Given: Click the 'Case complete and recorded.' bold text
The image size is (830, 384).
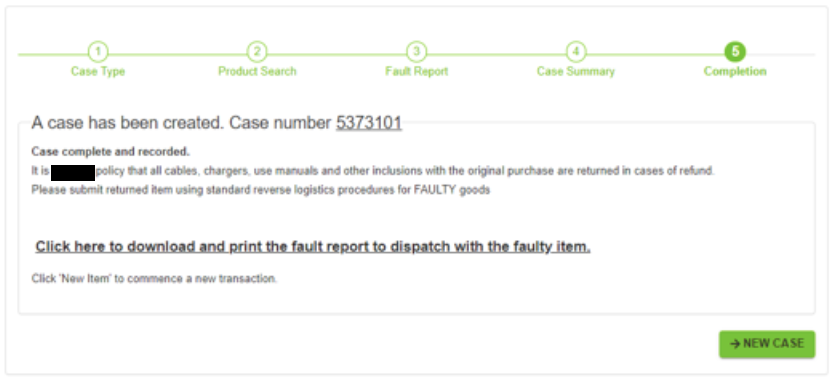Looking at the screenshot, I should pyautogui.click(x=111, y=152).
